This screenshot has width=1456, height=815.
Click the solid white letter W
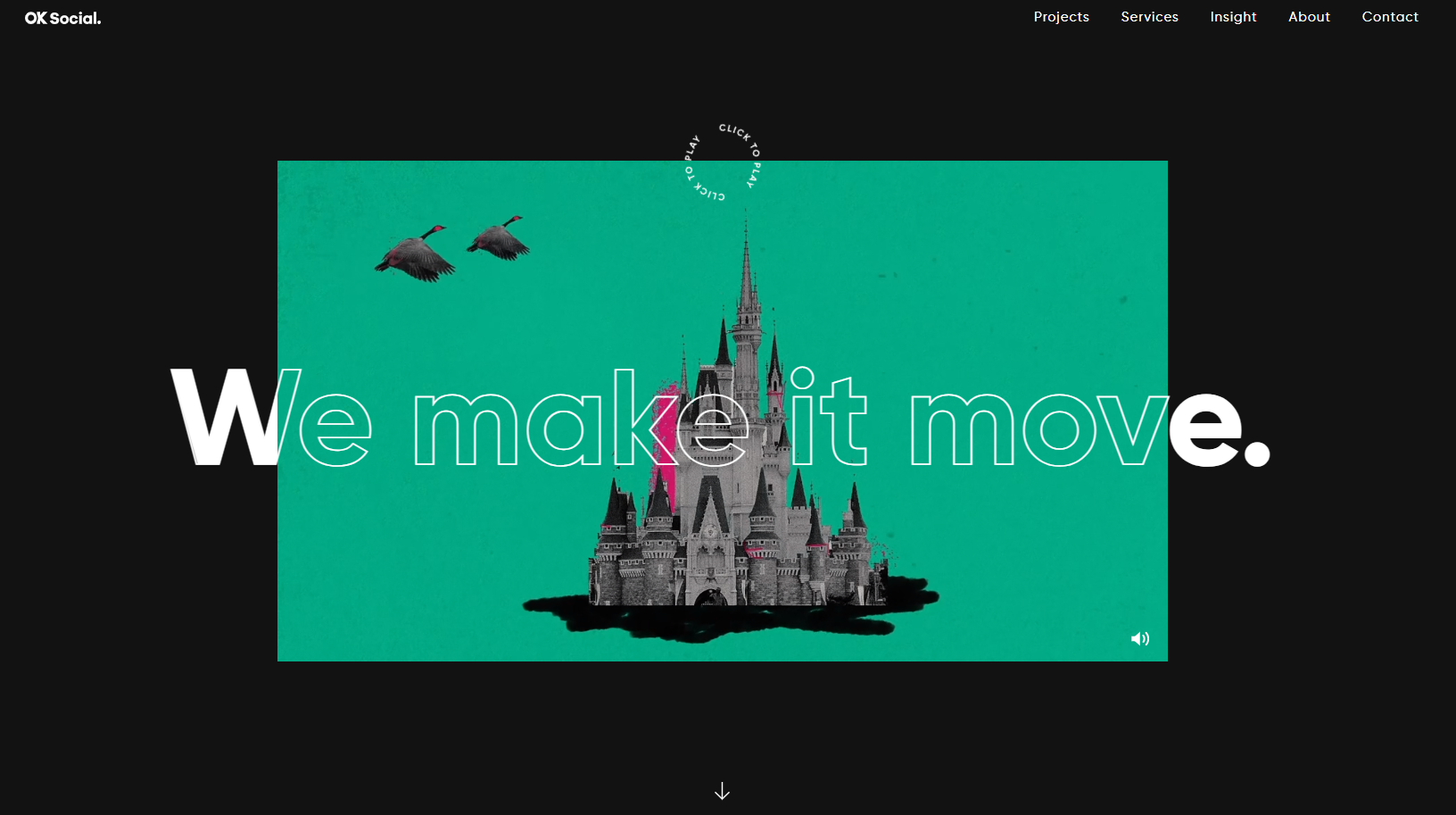coord(223,418)
